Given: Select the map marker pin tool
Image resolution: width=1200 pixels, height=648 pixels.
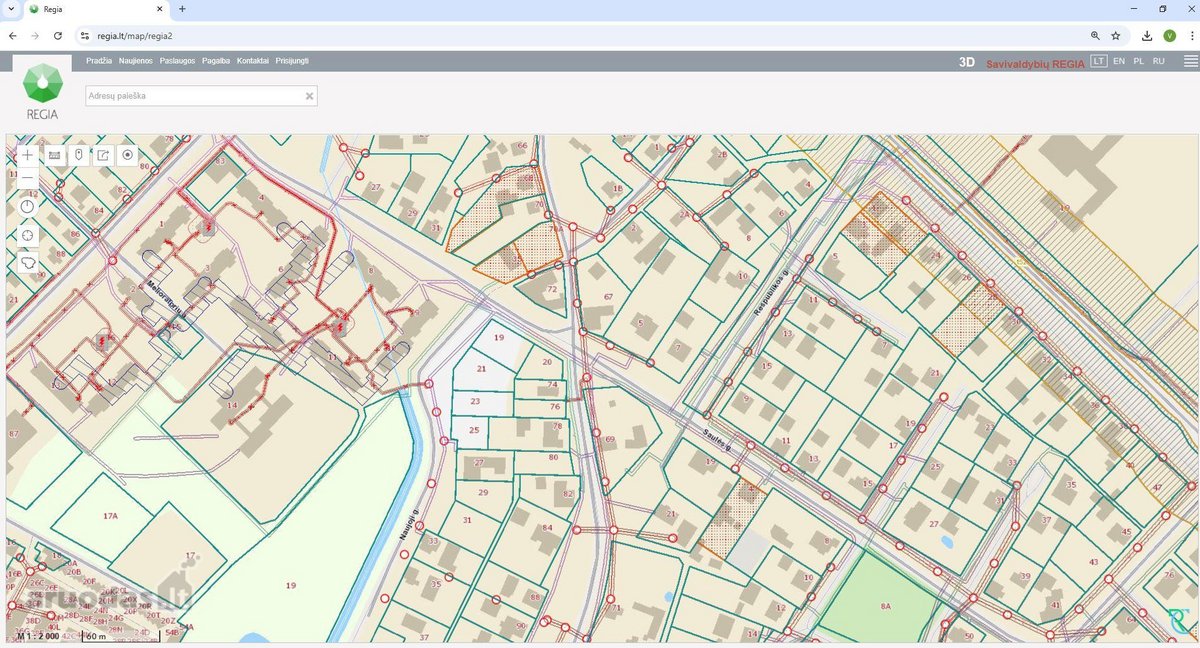Looking at the screenshot, I should (79, 155).
